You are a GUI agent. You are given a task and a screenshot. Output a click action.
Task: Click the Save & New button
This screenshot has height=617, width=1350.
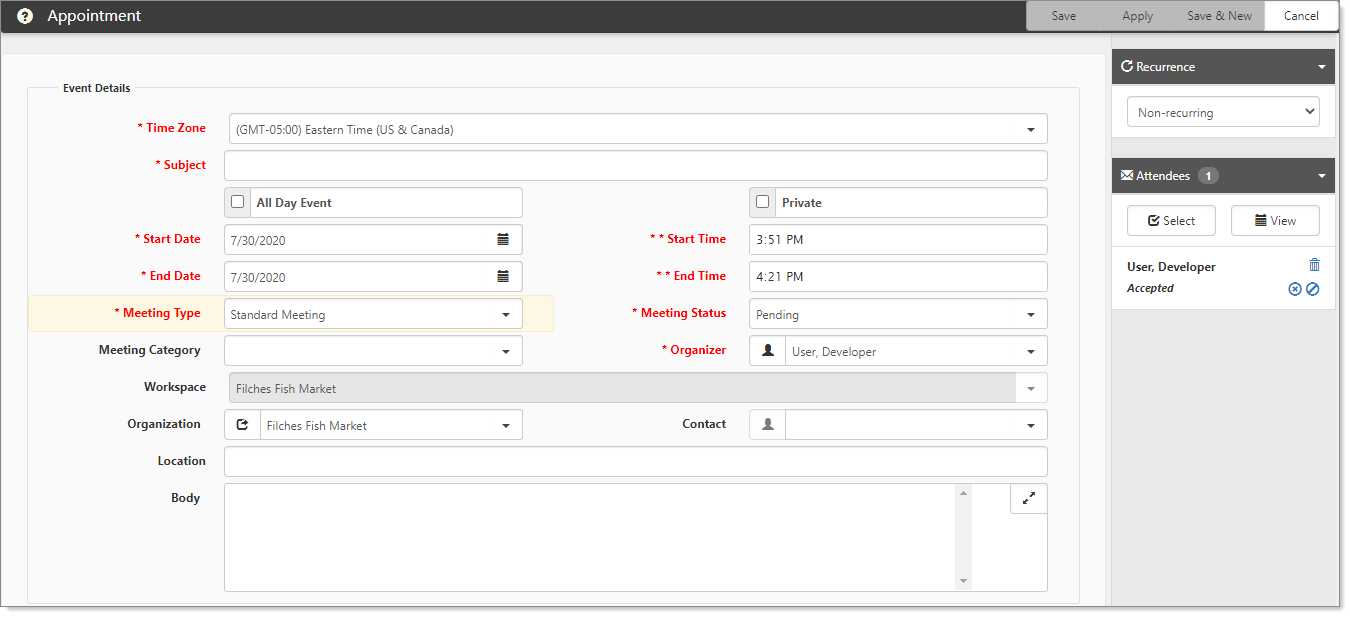point(1219,16)
